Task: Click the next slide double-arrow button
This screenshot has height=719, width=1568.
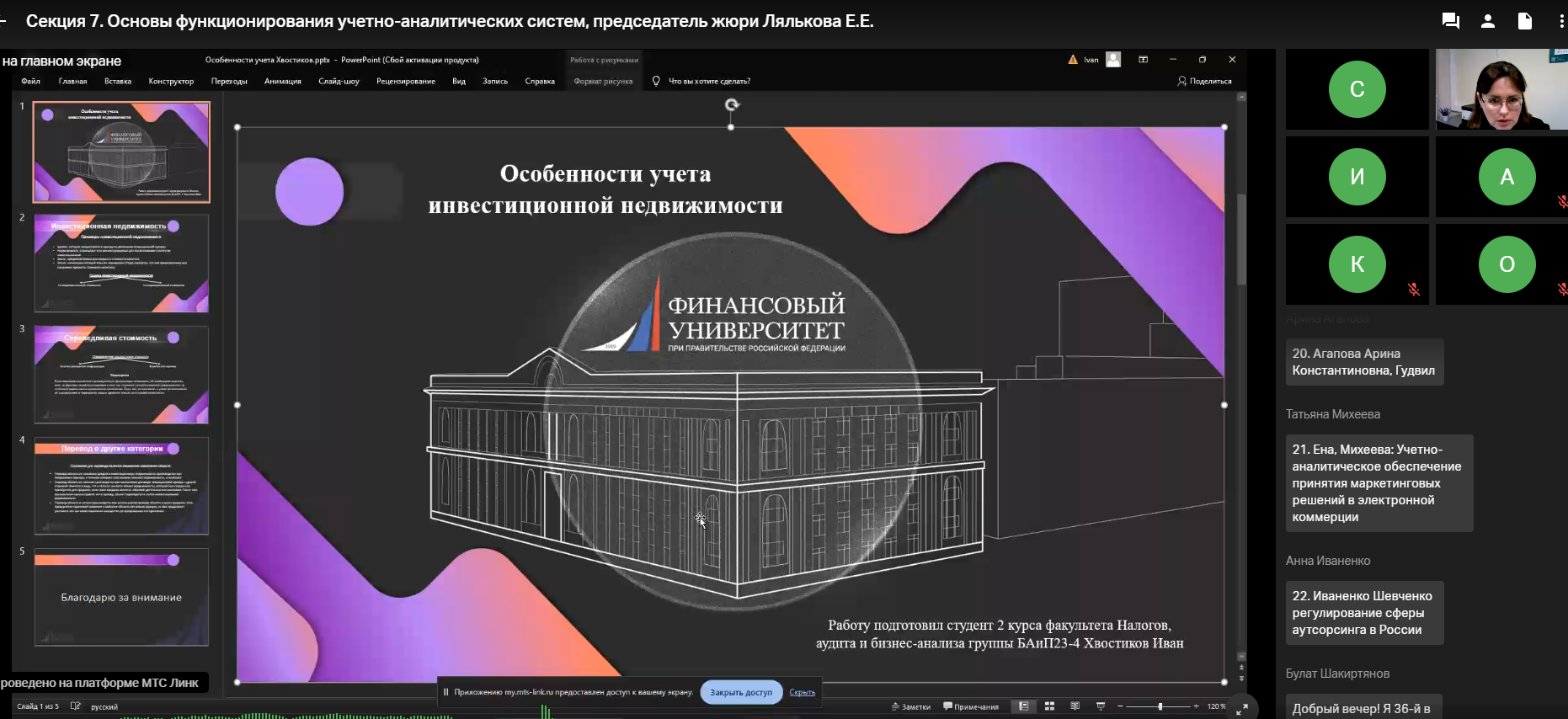Action: click(x=1241, y=678)
